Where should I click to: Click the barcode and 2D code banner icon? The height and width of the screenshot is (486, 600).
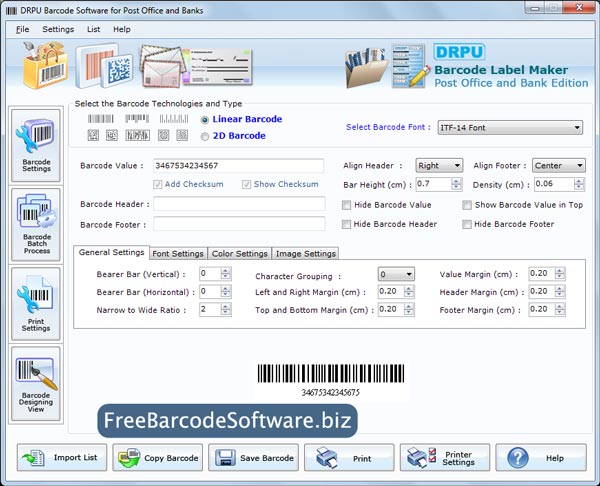pyautogui.click(x=104, y=66)
